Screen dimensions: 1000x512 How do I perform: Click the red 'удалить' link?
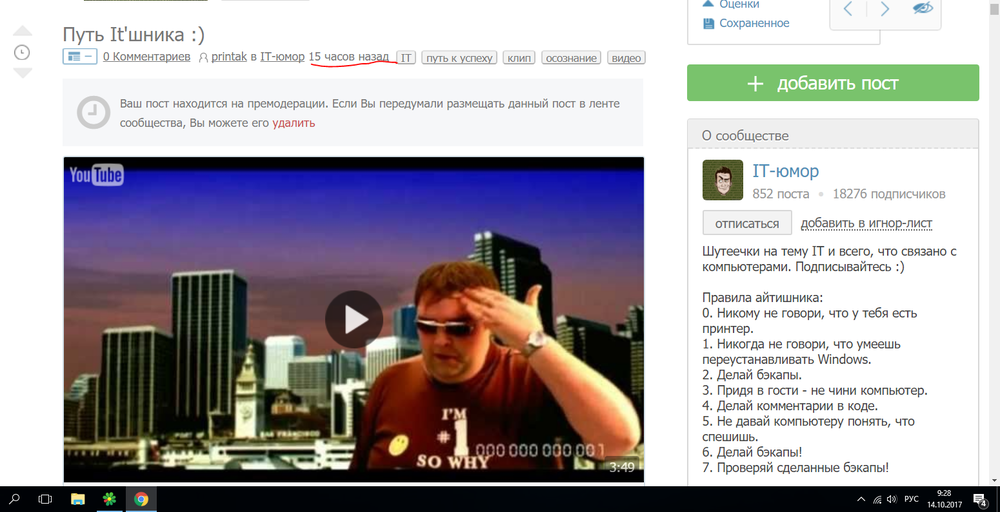293,123
